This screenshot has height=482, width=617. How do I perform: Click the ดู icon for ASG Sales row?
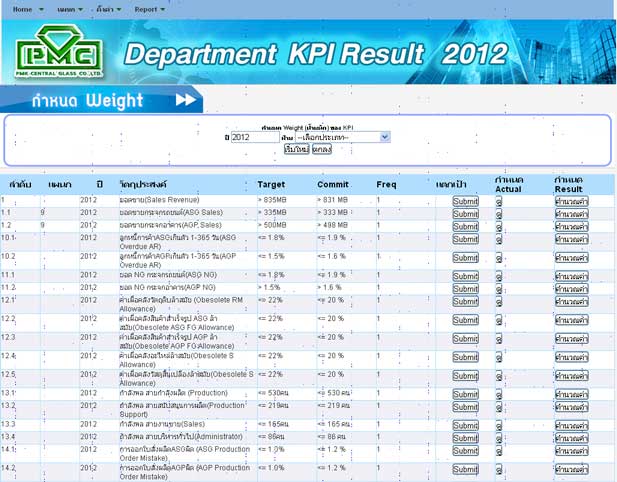click(x=499, y=213)
